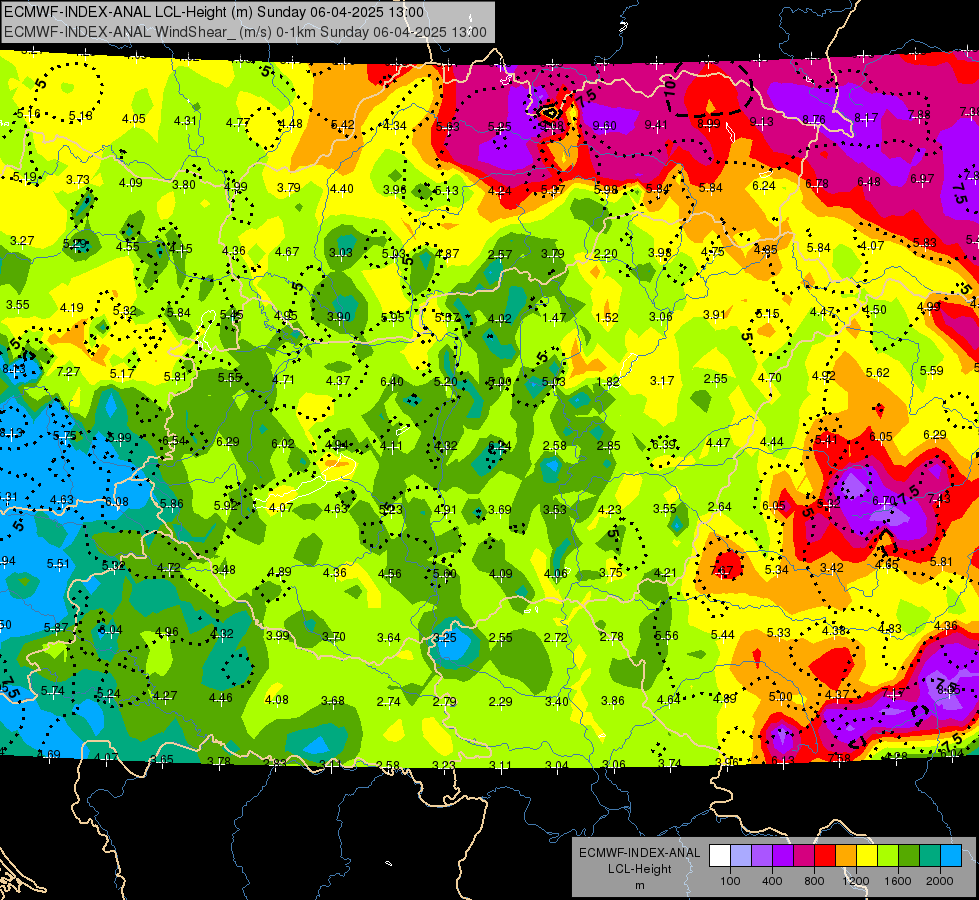
Task: Pick the orange legend color swatch
Action: (846, 856)
